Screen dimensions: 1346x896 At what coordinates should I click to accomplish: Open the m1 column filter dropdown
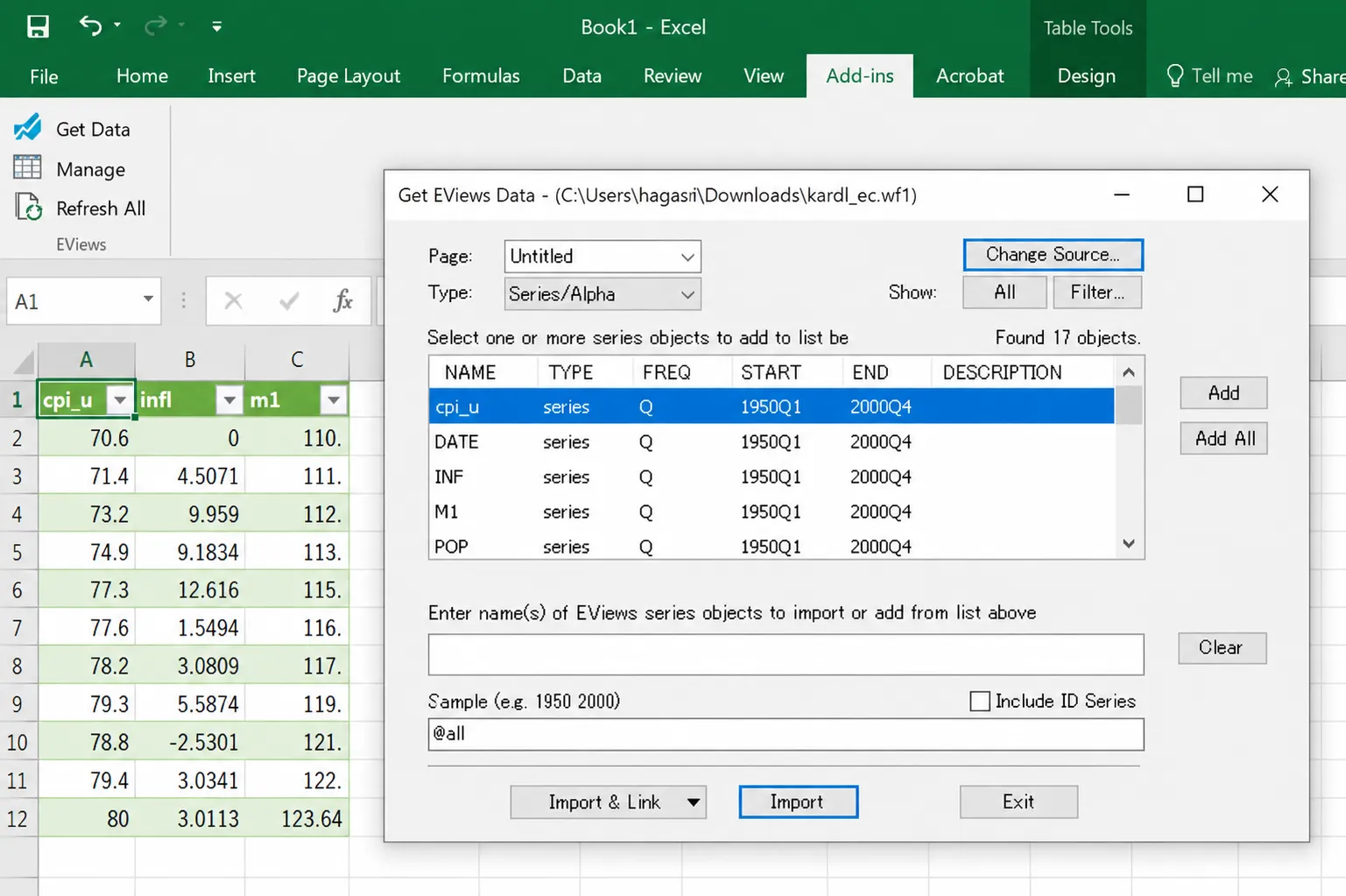click(x=334, y=400)
